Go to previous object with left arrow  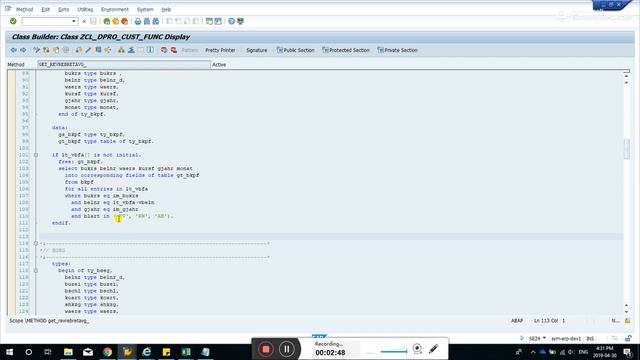tap(13, 50)
